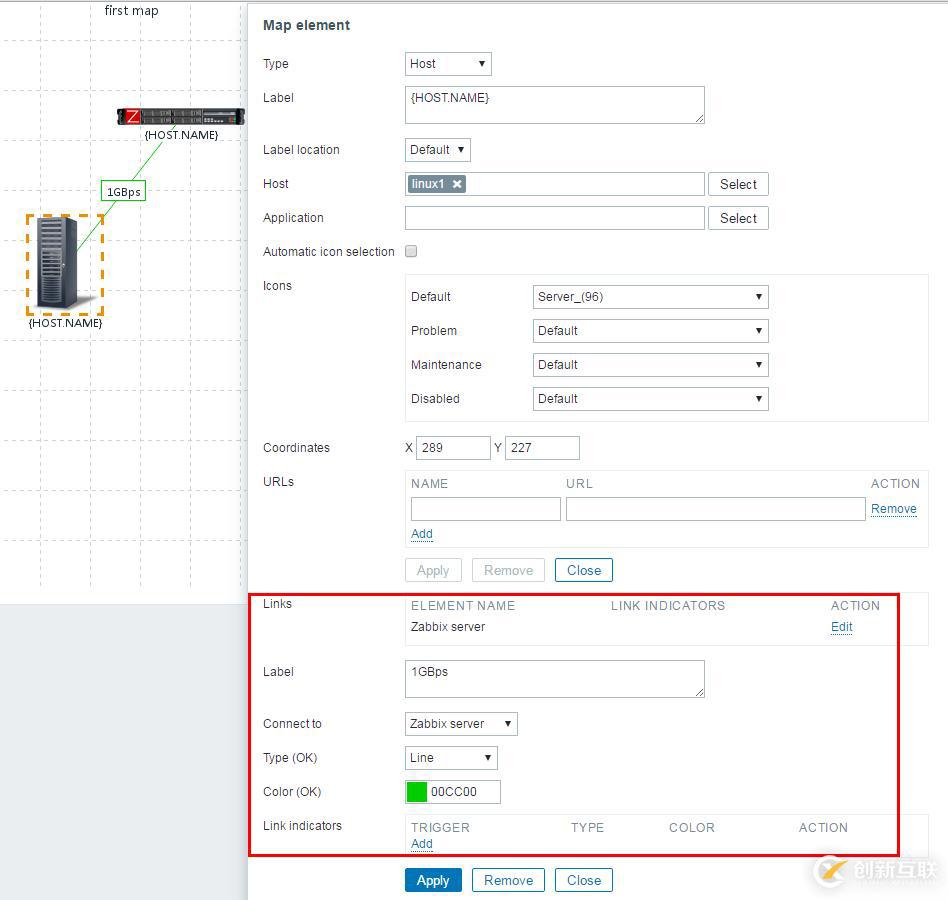The height and width of the screenshot is (900, 948).
Task: Open the Problem icon dropdown
Action: (x=650, y=330)
